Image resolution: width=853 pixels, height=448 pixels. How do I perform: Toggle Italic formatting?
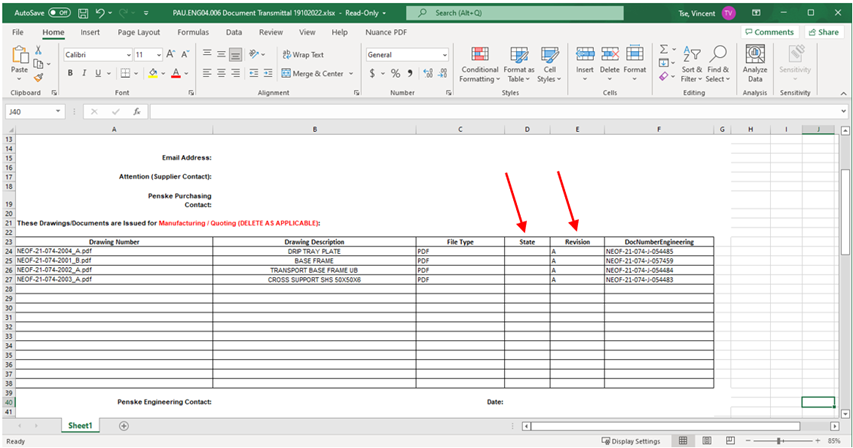[x=84, y=73]
